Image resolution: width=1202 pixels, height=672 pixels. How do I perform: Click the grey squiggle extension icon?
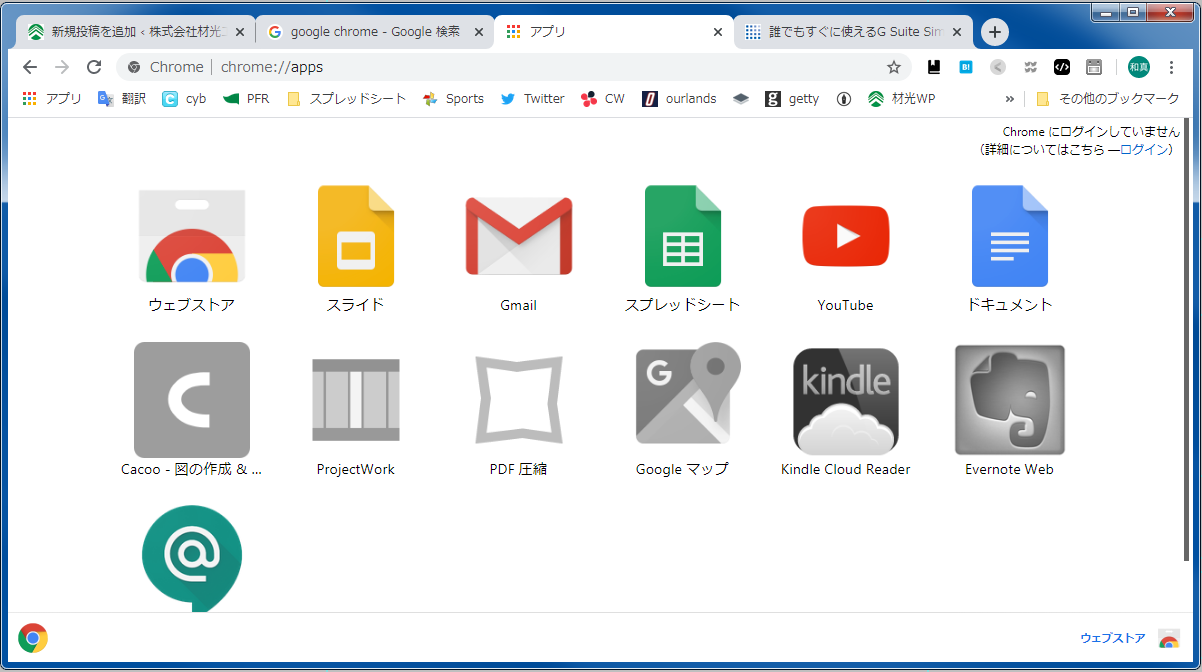pos(1030,67)
